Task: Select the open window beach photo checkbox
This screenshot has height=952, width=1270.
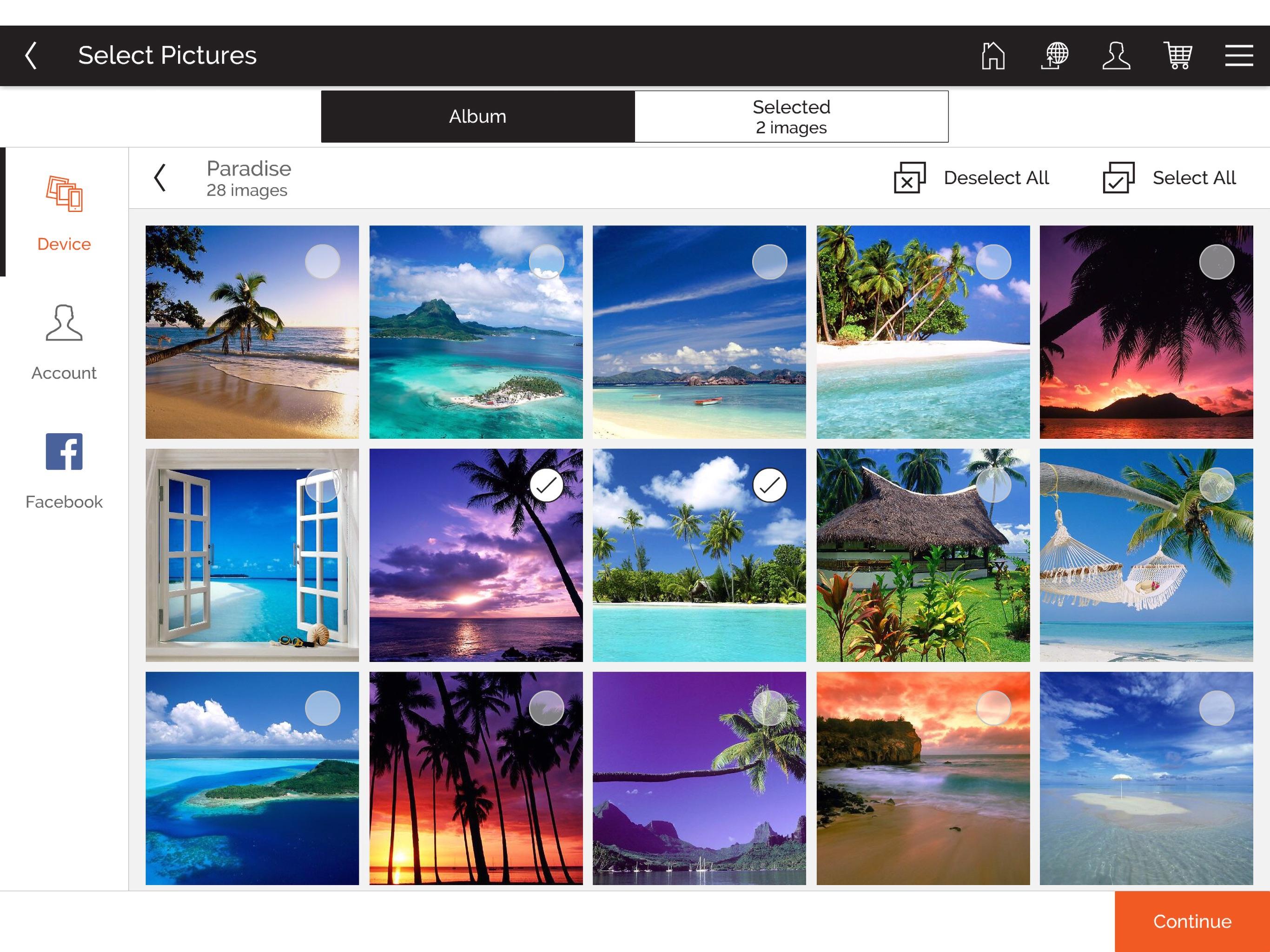Action: (323, 485)
